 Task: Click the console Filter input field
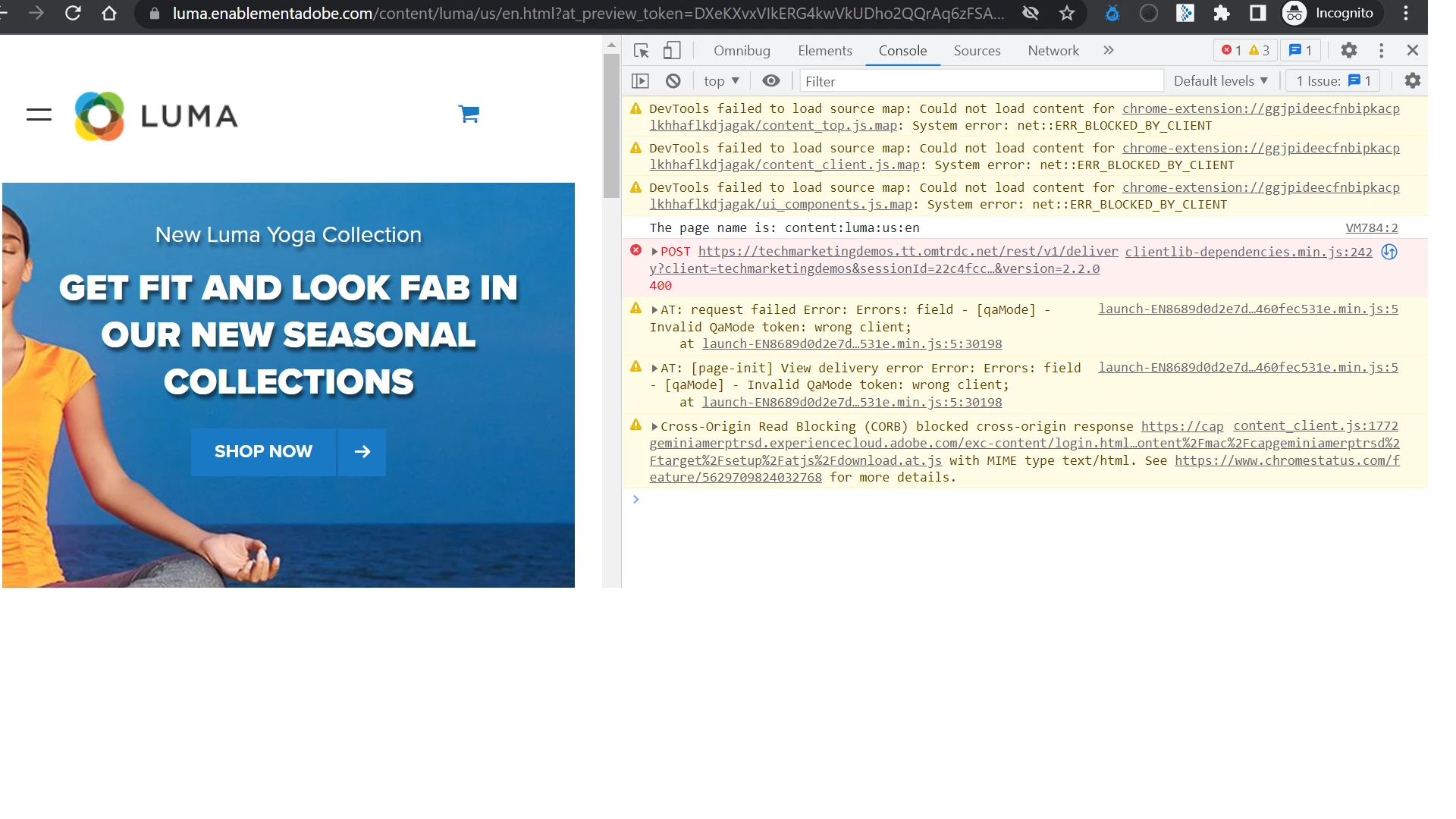click(980, 81)
